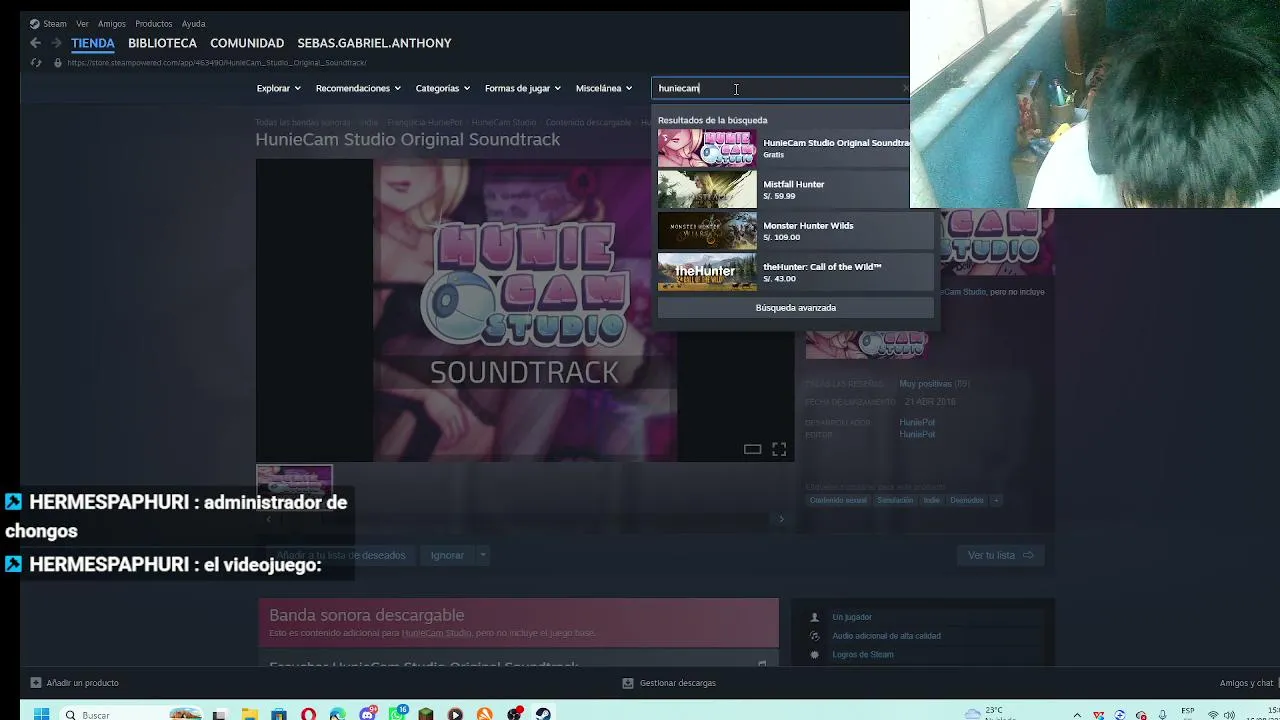1280x720 pixels.
Task: Open the COMUNIDAD tab
Action: pyautogui.click(x=247, y=43)
